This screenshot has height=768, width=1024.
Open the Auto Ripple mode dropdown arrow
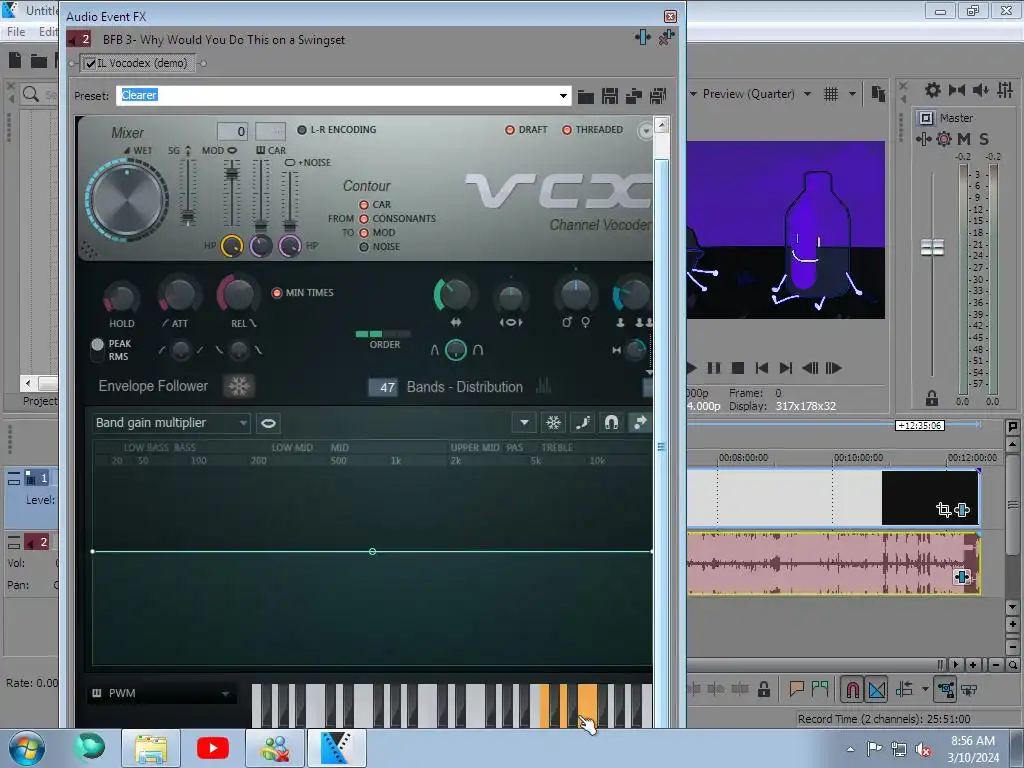pyautogui.click(x=925, y=689)
